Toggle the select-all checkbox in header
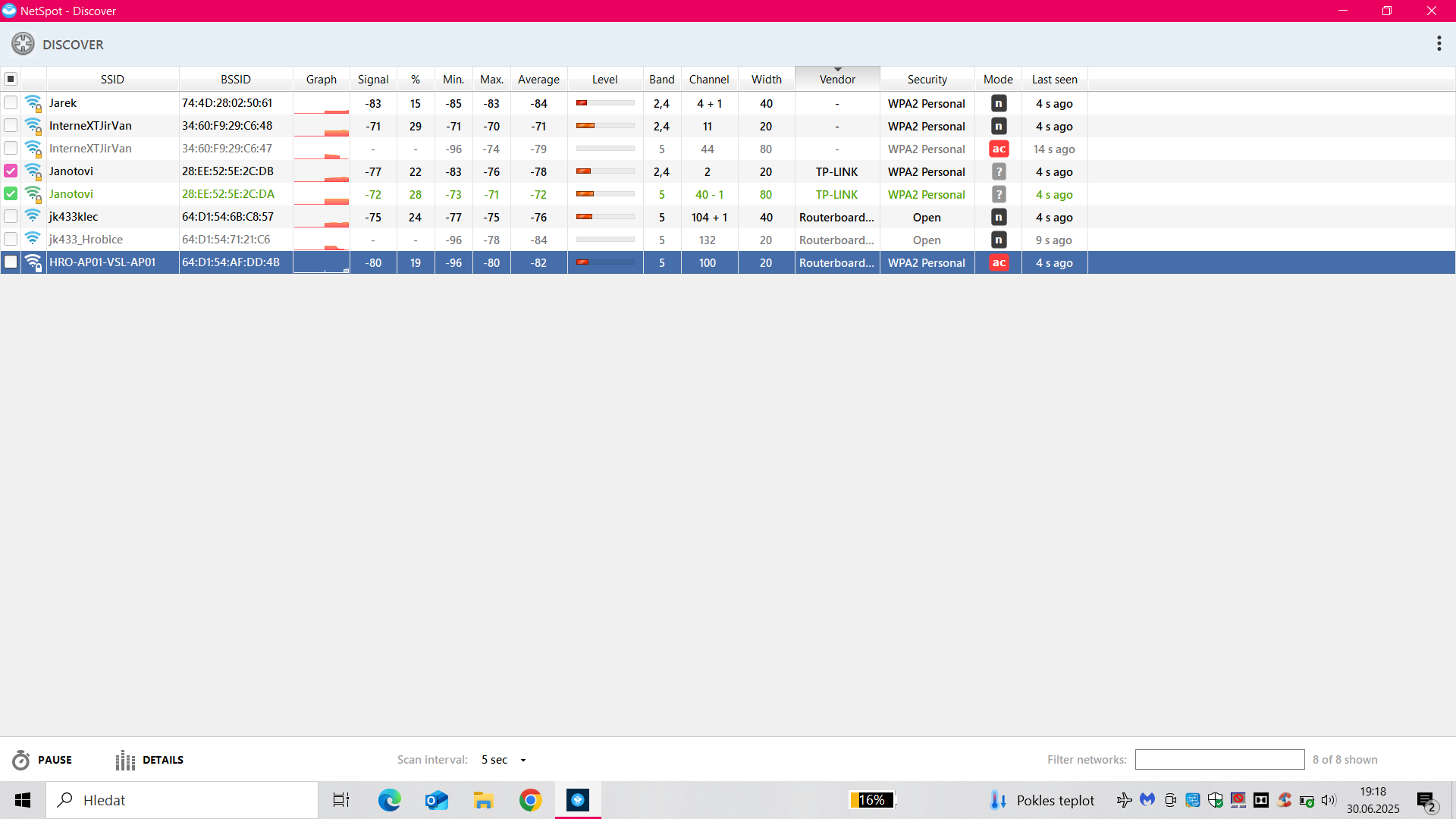 coord(11,79)
